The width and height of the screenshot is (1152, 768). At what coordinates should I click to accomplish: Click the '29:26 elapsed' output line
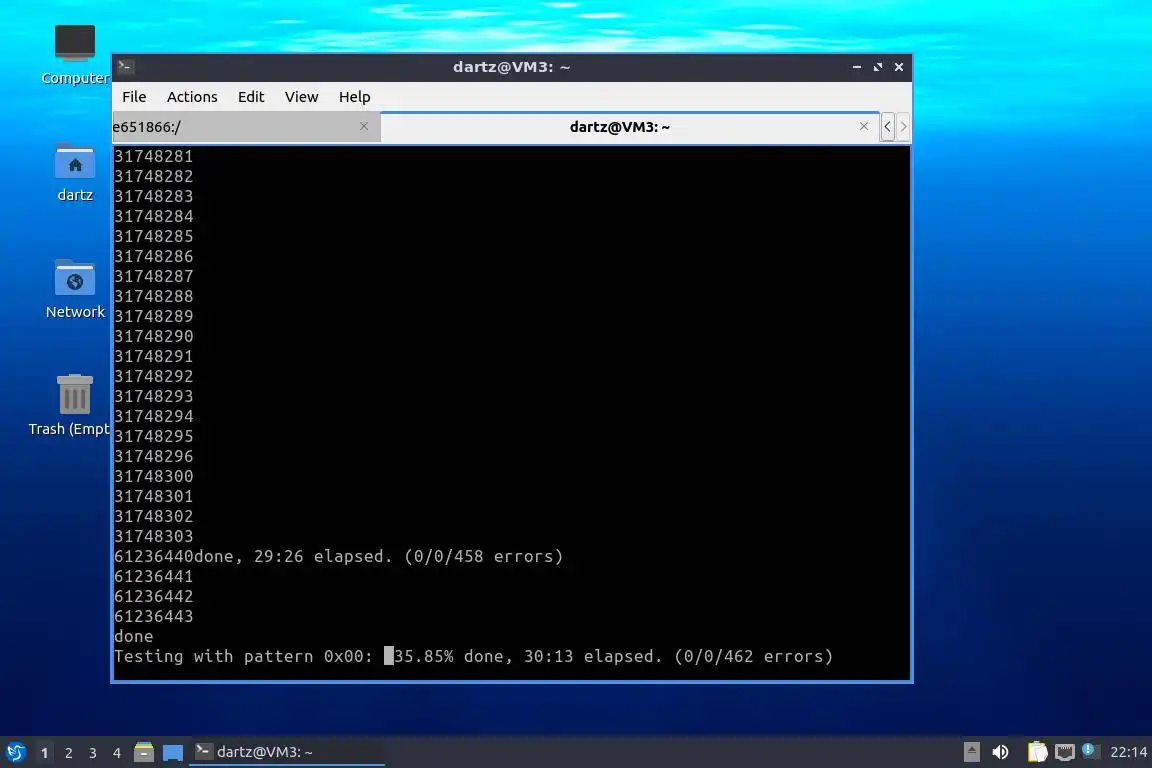point(339,556)
